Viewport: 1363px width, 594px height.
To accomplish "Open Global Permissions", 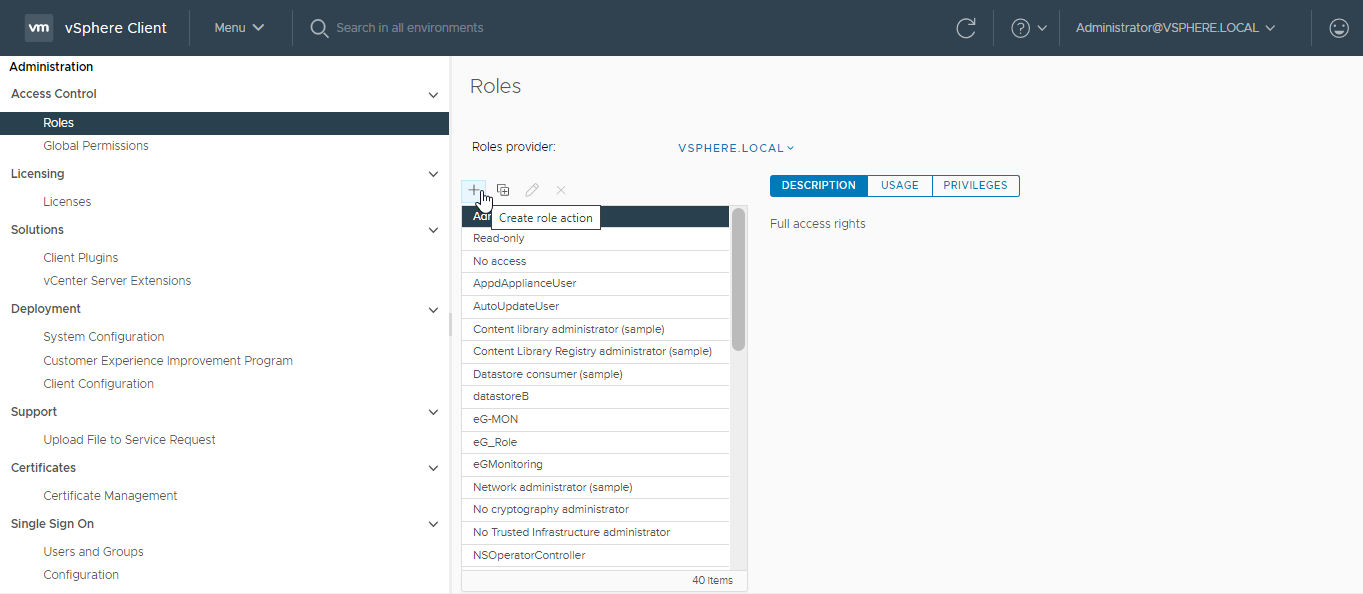I will [96, 146].
